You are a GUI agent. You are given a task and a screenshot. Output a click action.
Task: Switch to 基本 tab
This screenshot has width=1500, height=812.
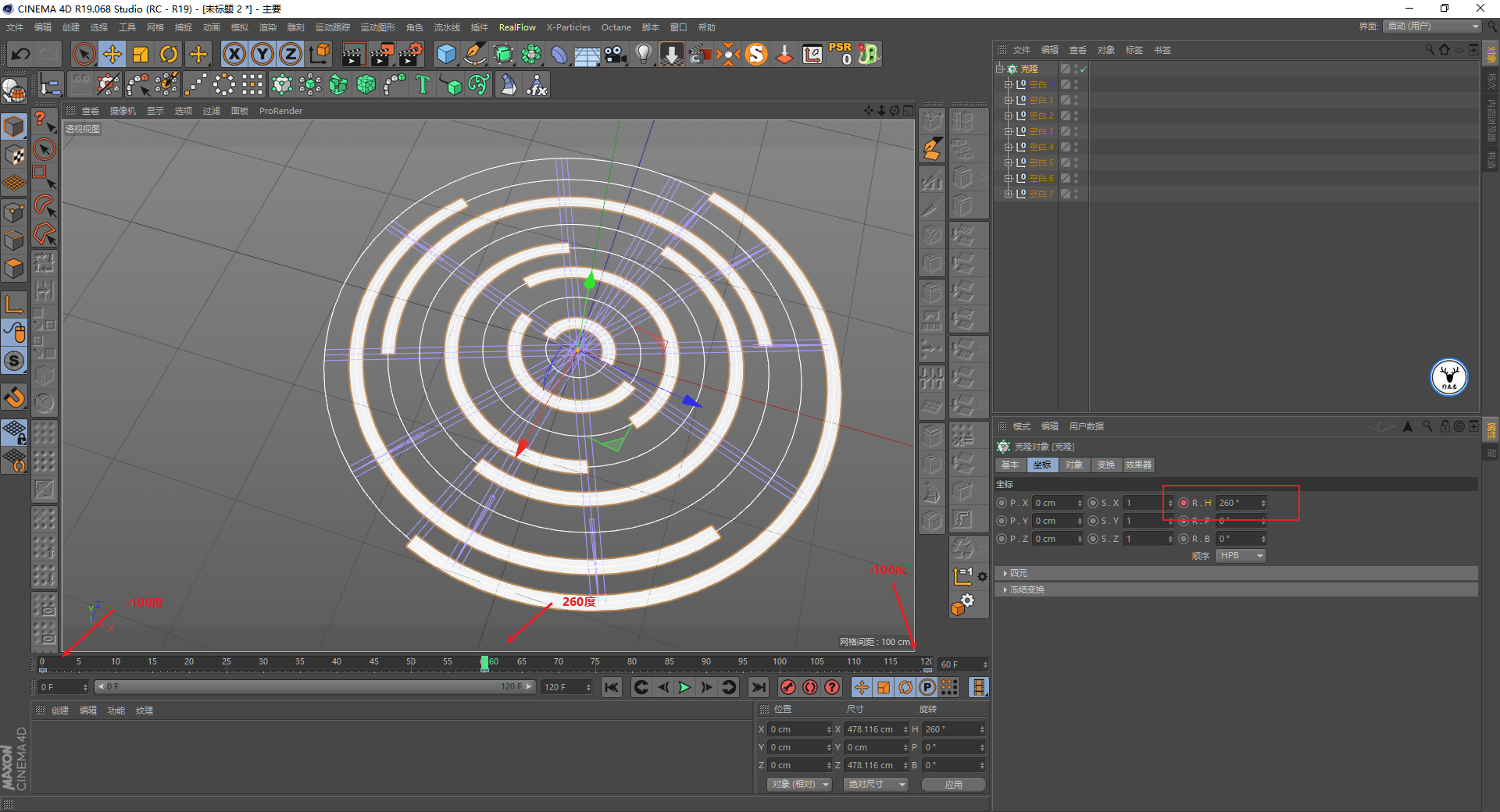pos(1010,465)
